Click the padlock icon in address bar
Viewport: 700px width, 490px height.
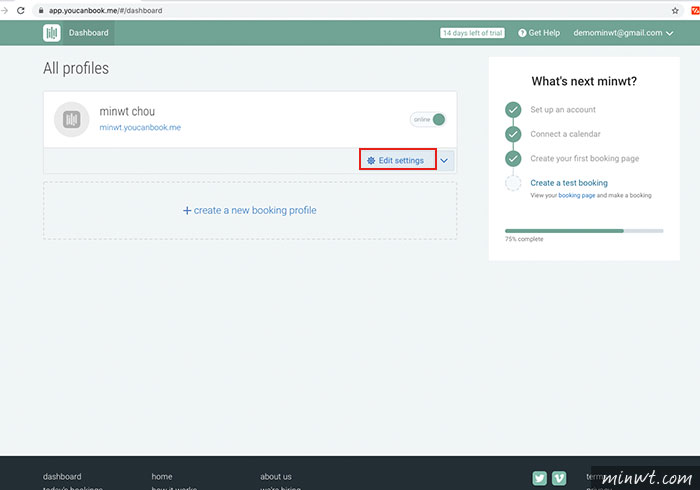coord(41,10)
